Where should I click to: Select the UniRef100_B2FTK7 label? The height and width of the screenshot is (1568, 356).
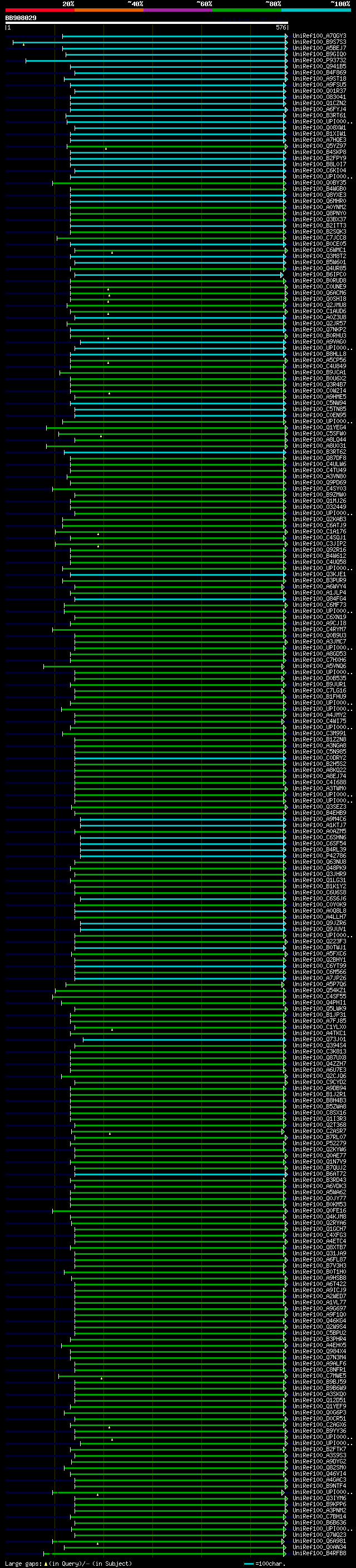pyautogui.click(x=319, y=1450)
